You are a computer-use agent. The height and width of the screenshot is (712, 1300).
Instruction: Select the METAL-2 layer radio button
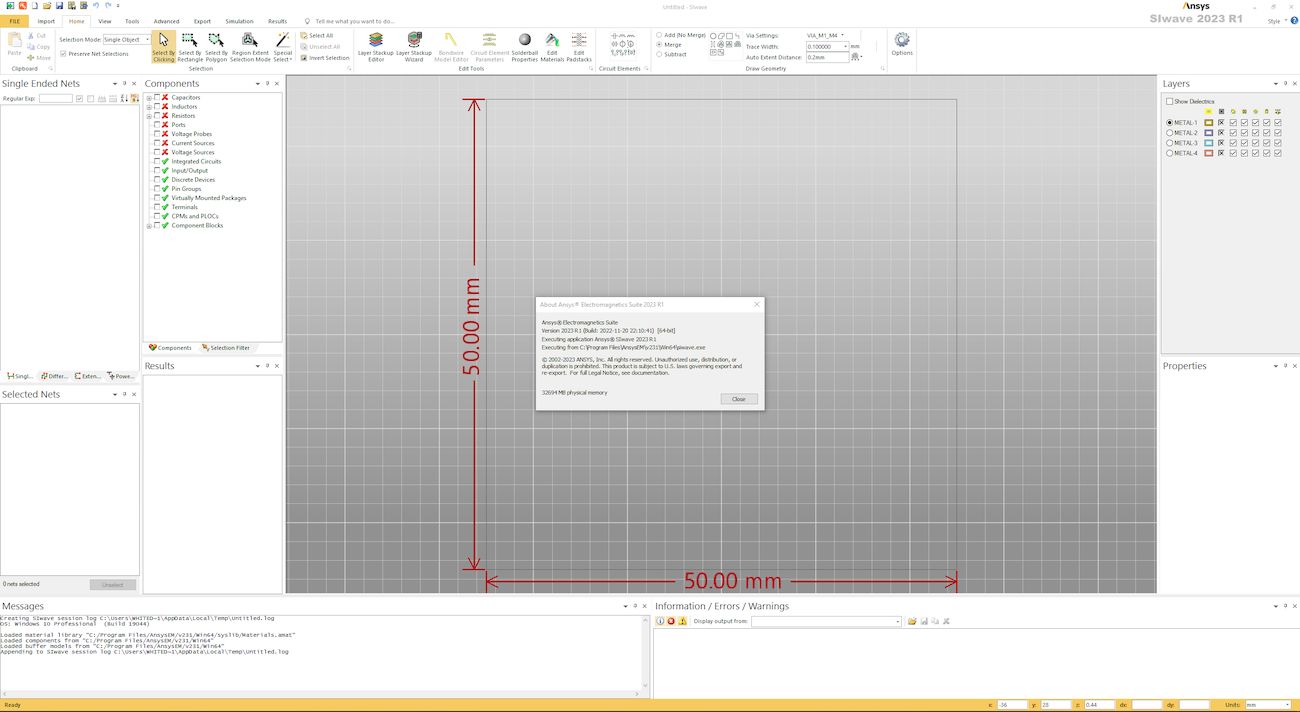pos(1170,133)
